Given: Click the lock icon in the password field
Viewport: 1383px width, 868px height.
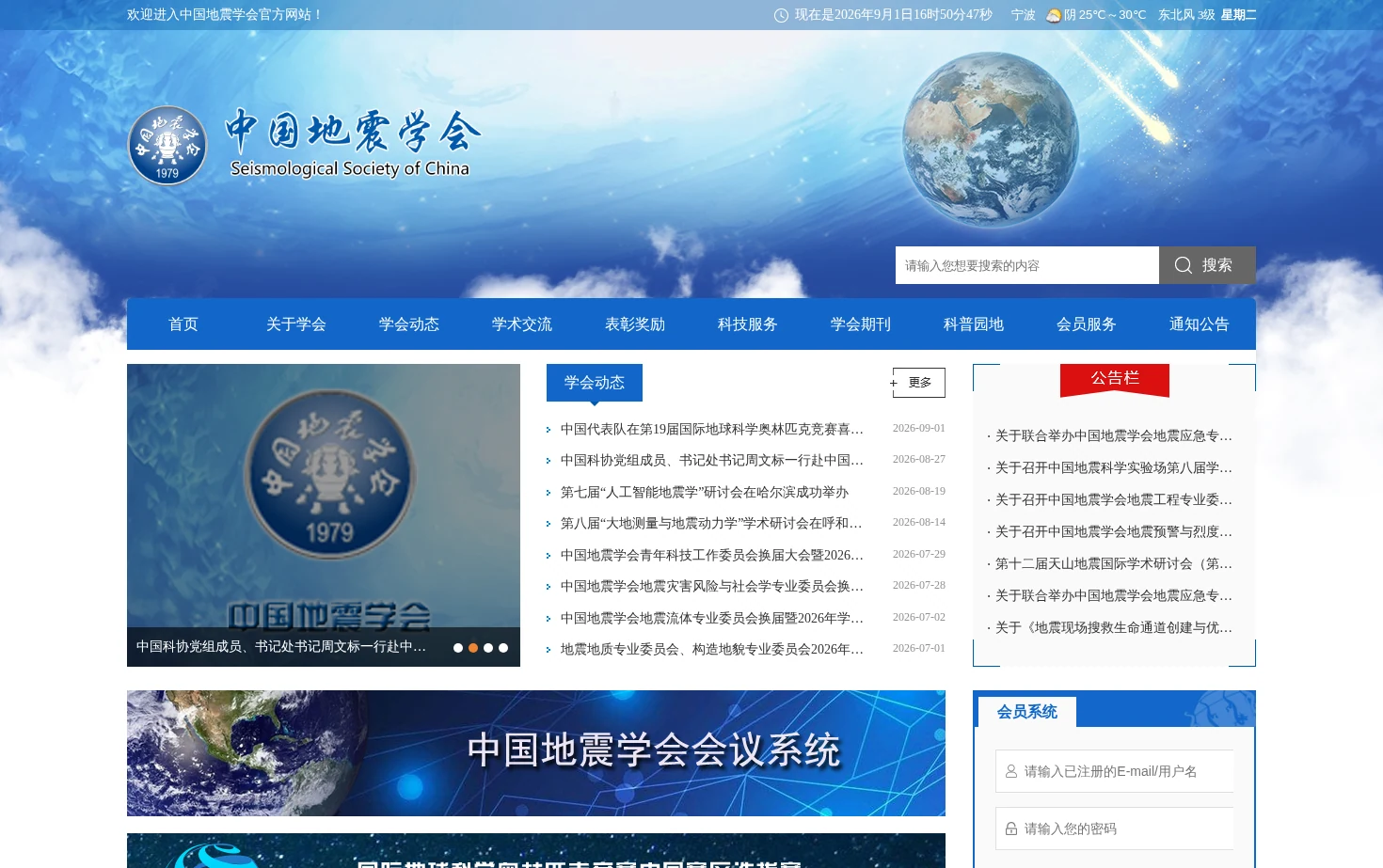Looking at the screenshot, I should point(1010,829).
